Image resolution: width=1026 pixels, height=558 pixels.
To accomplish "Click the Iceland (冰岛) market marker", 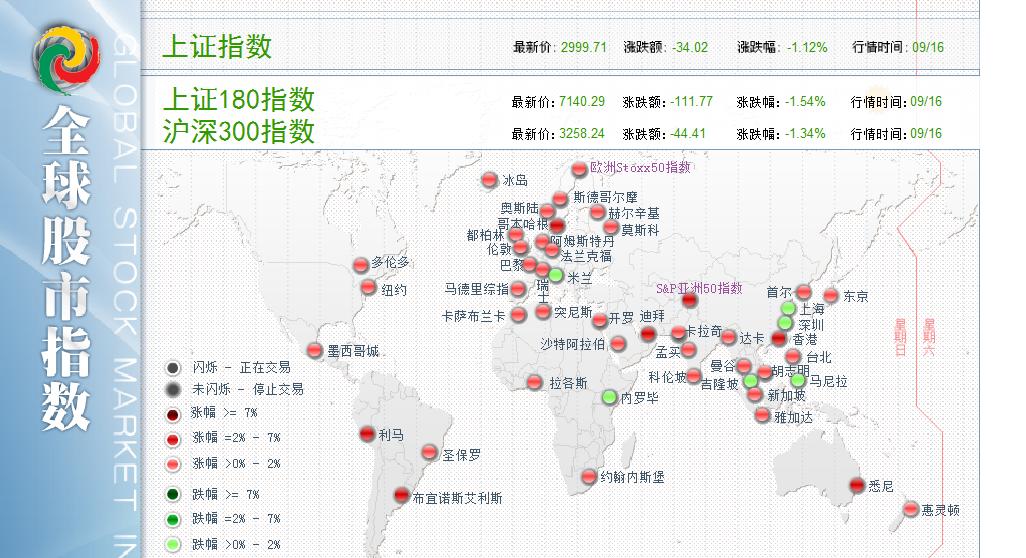I will tap(489, 180).
